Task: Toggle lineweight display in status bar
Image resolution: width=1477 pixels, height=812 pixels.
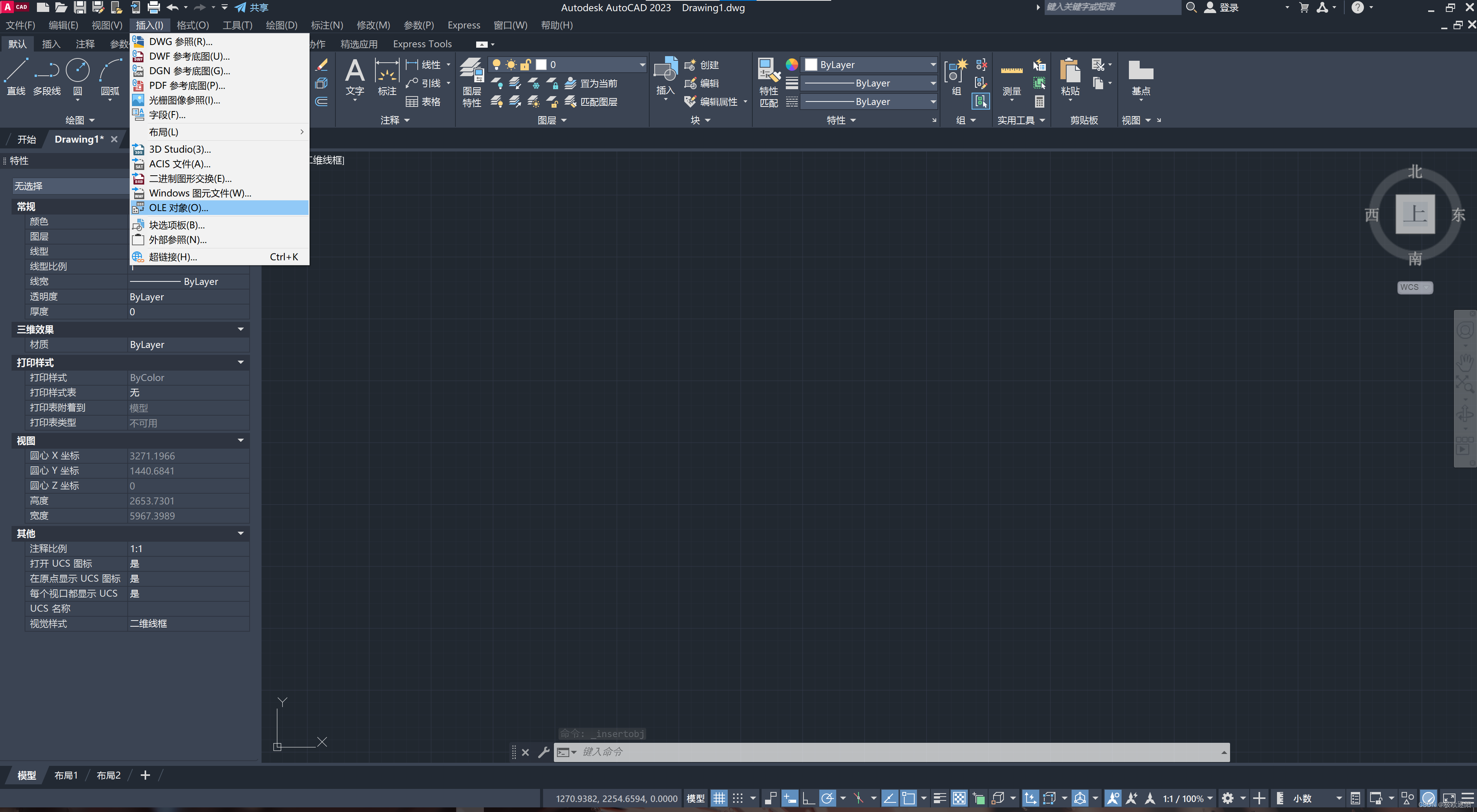Action: [x=940, y=798]
